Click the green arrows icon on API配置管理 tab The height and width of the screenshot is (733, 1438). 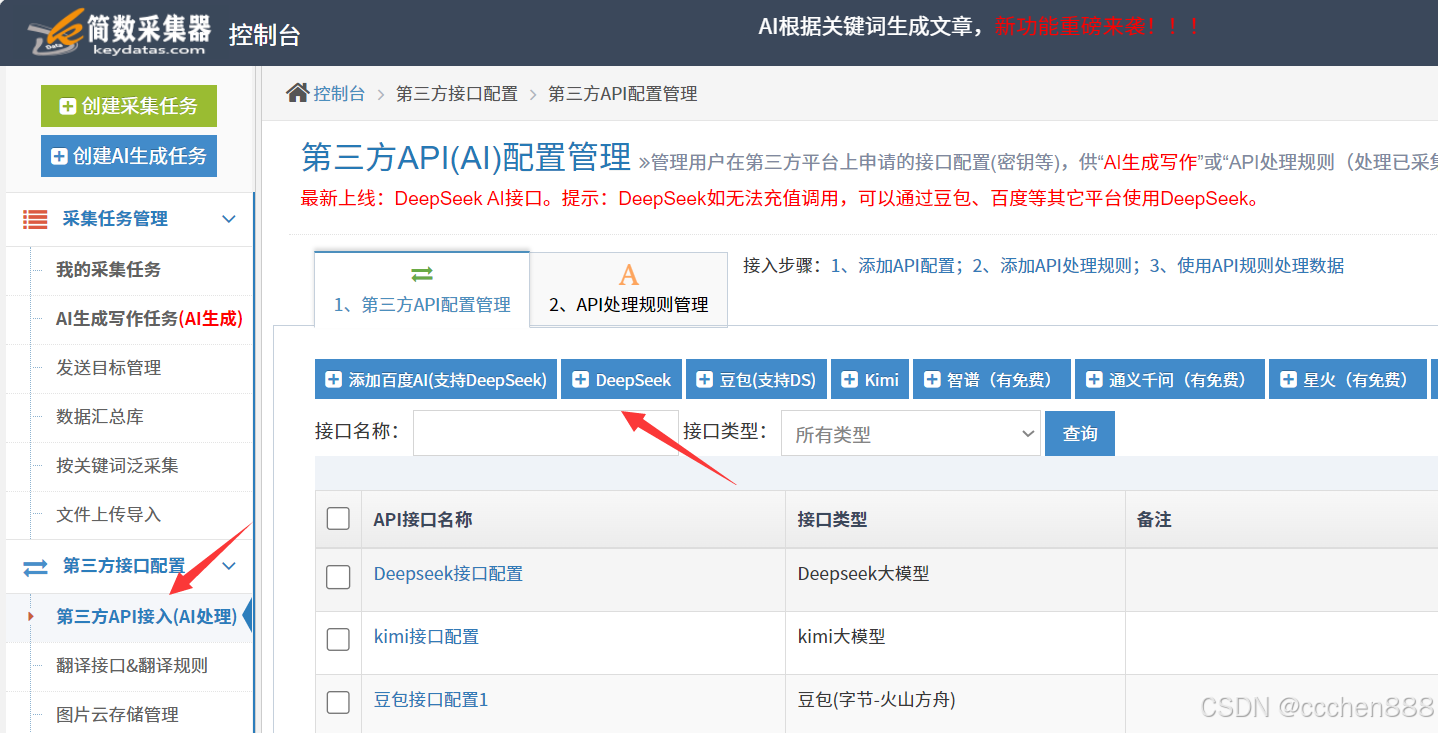[422, 273]
